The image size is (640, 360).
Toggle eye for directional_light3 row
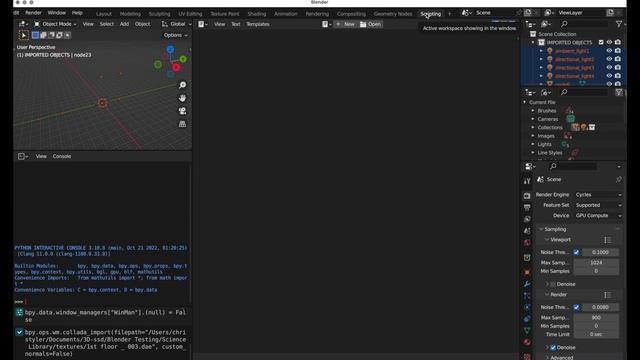tap(609, 67)
